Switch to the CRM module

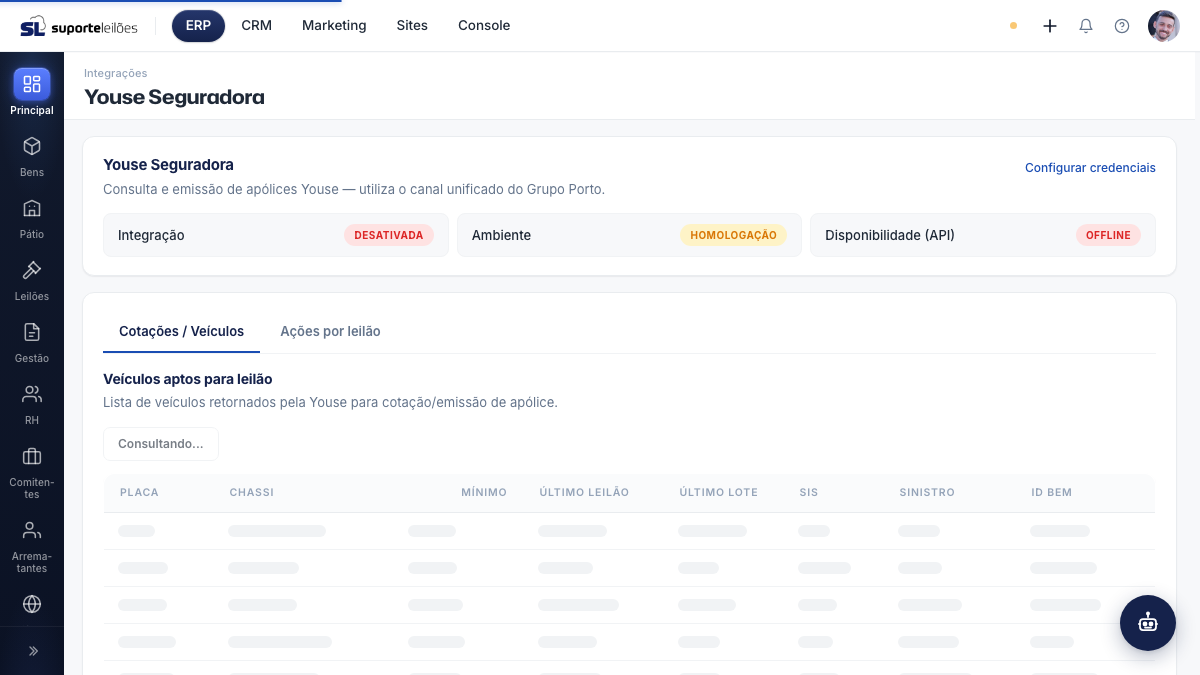pyautogui.click(x=257, y=26)
